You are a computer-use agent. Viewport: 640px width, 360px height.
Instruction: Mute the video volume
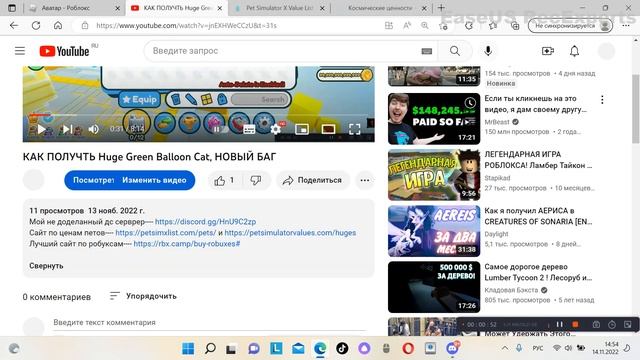[93, 129]
